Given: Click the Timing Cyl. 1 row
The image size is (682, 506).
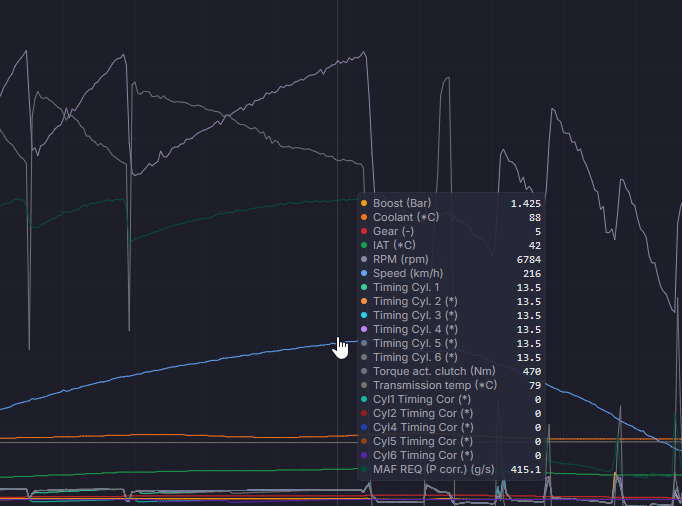Looking at the screenshot, I should click(451, 287).
